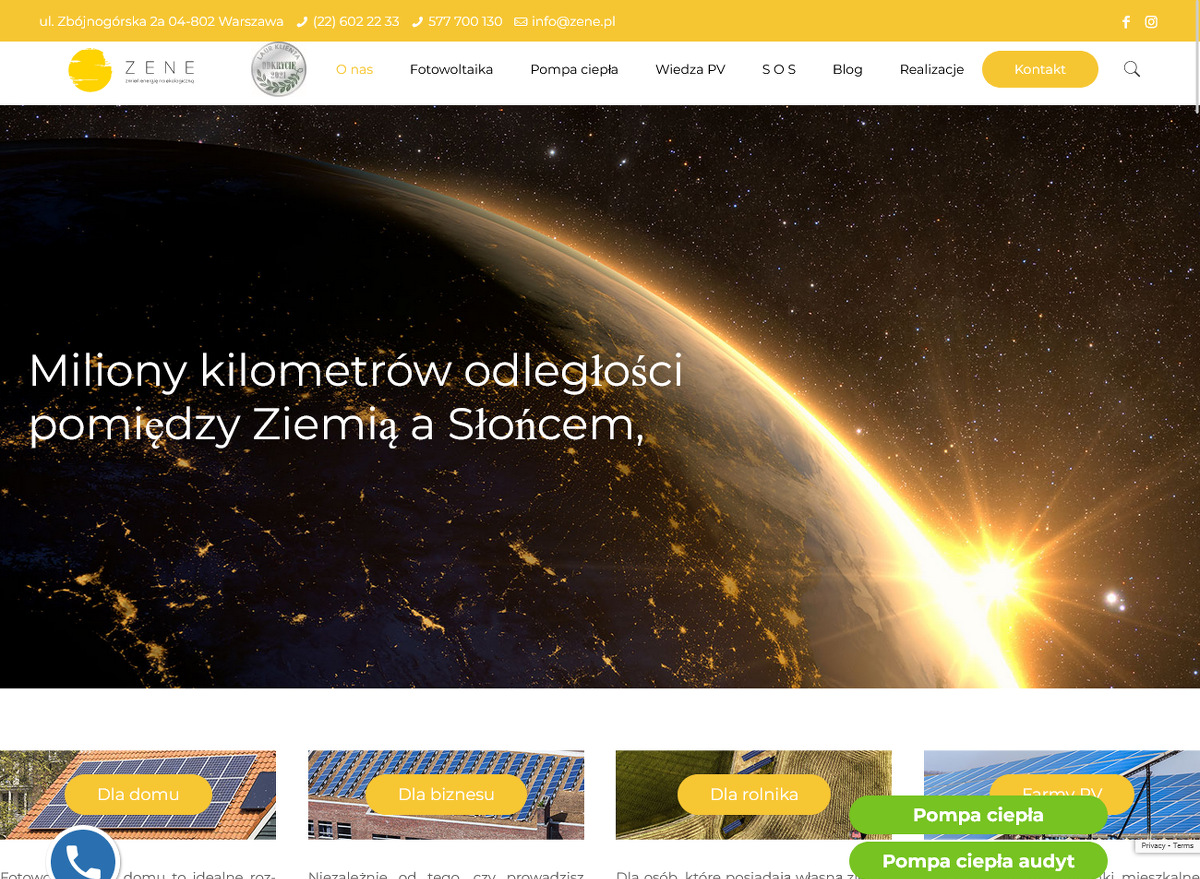Open the Realizacje menu item
The height and width of the screenshot is (879, 1200).
pyautogui.click(x=931, y=69)
